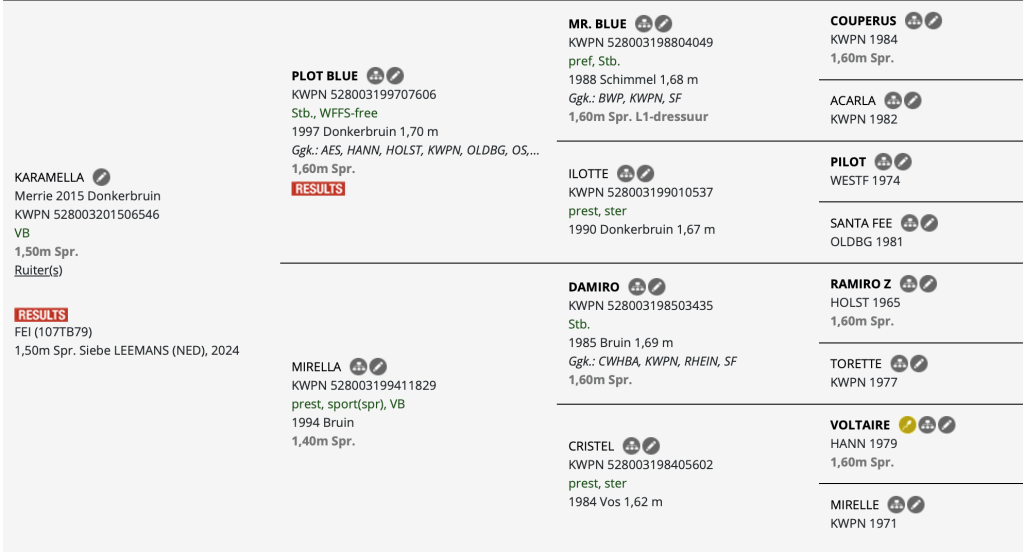Click the pedigree icon beside Santa Fee
Screen dimensions: 1024x552
click(x=910, y=223)
